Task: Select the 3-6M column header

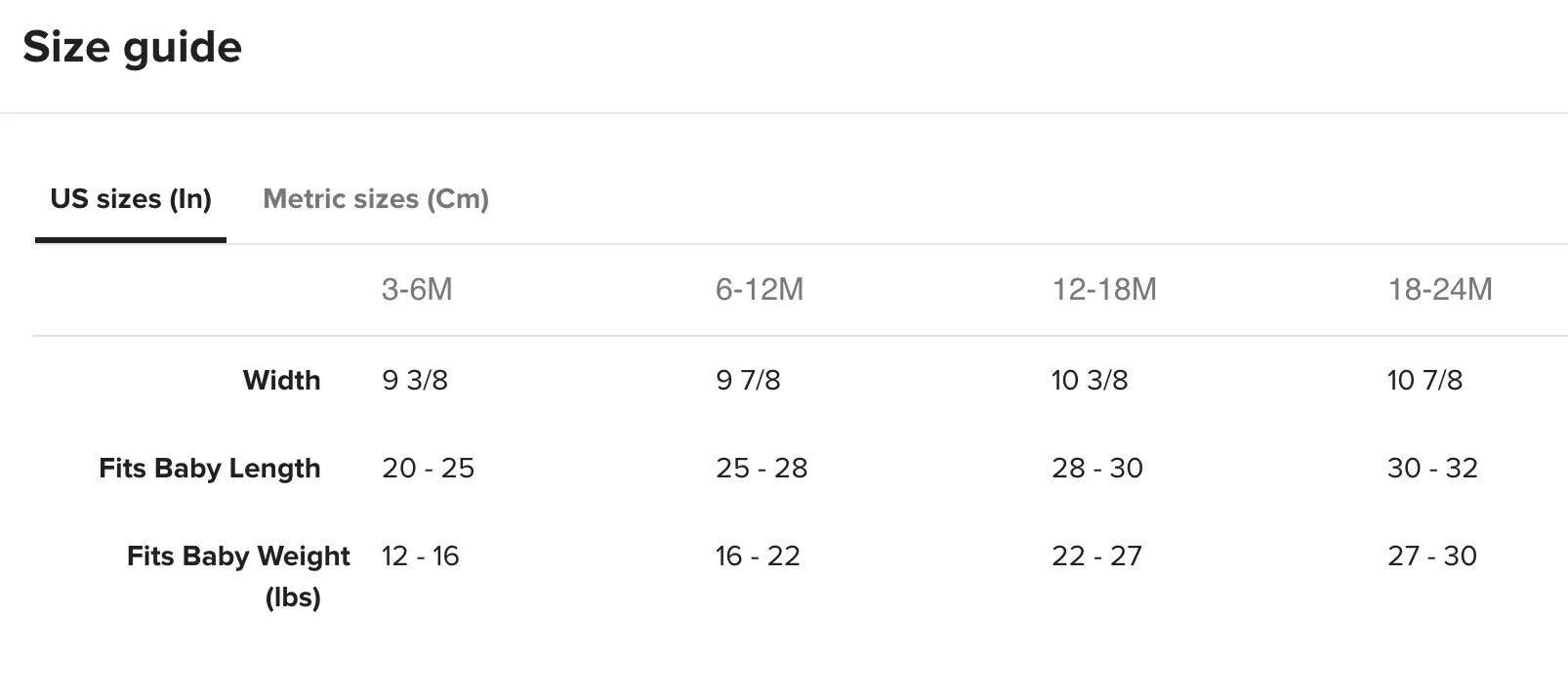Action: 417,289
